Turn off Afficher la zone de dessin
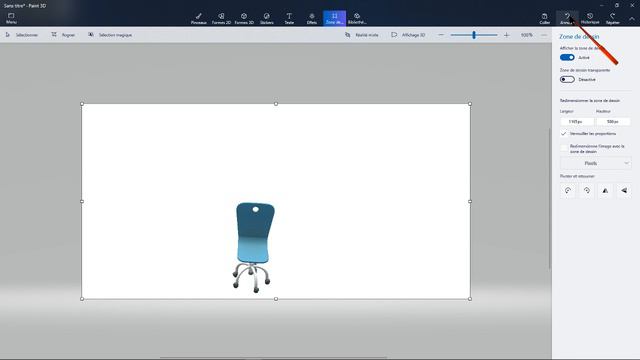 (567, 58)
